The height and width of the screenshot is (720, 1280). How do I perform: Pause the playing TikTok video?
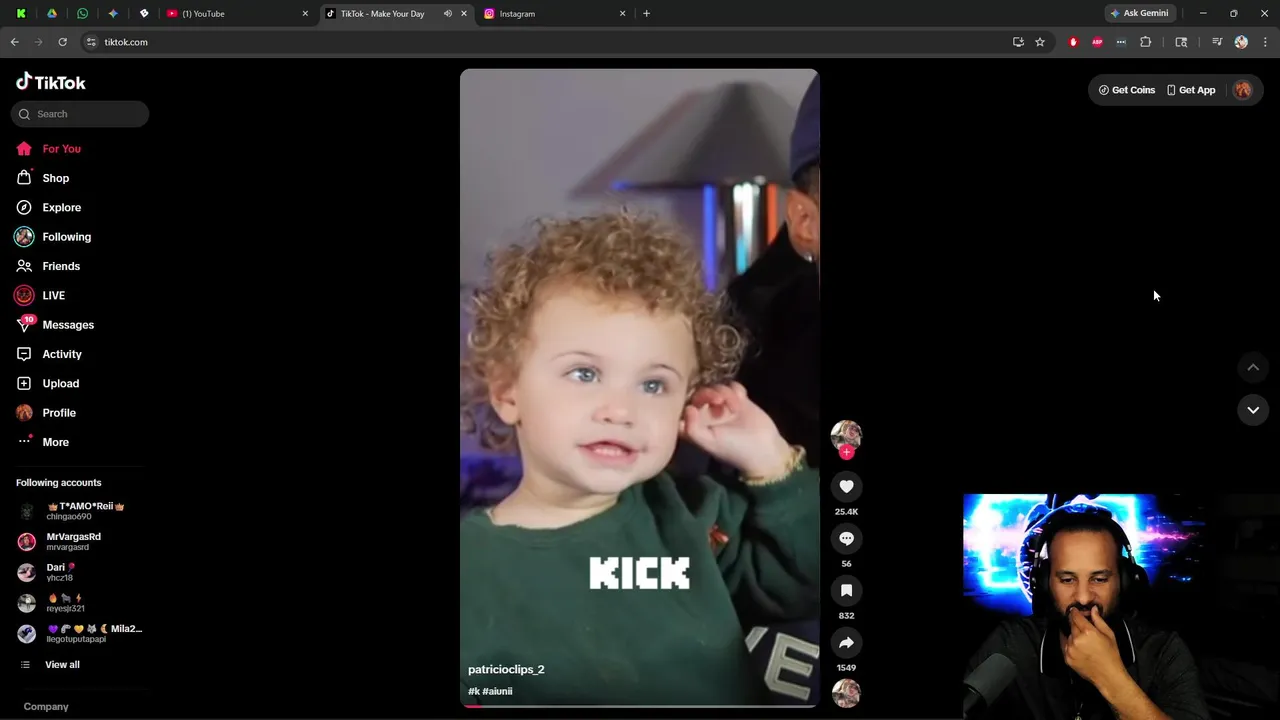[x=640, y=388]
